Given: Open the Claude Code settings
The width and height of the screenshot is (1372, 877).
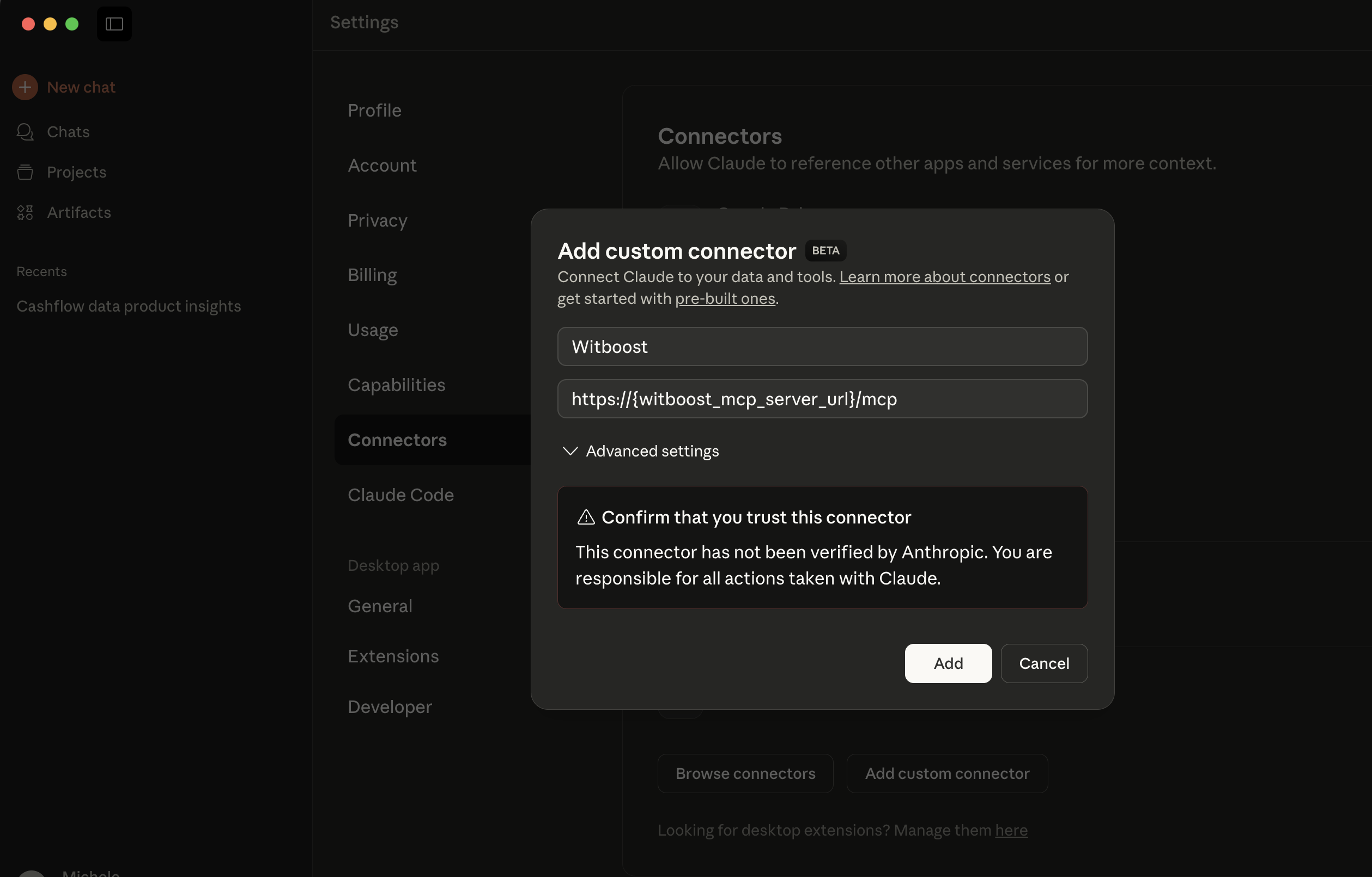Looking at the screenshot, I should 400,495.
